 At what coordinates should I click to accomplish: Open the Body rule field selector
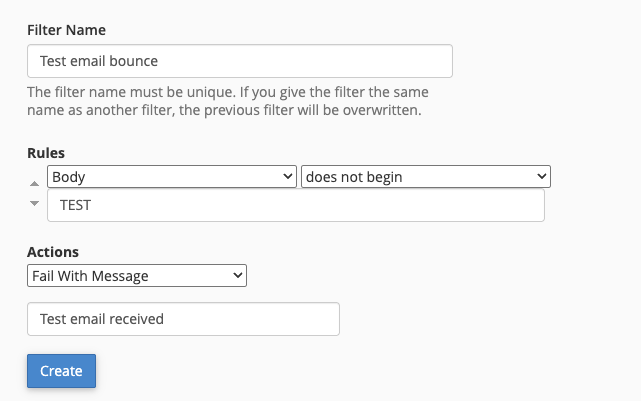pyautogui.click(x=172, y=177)
